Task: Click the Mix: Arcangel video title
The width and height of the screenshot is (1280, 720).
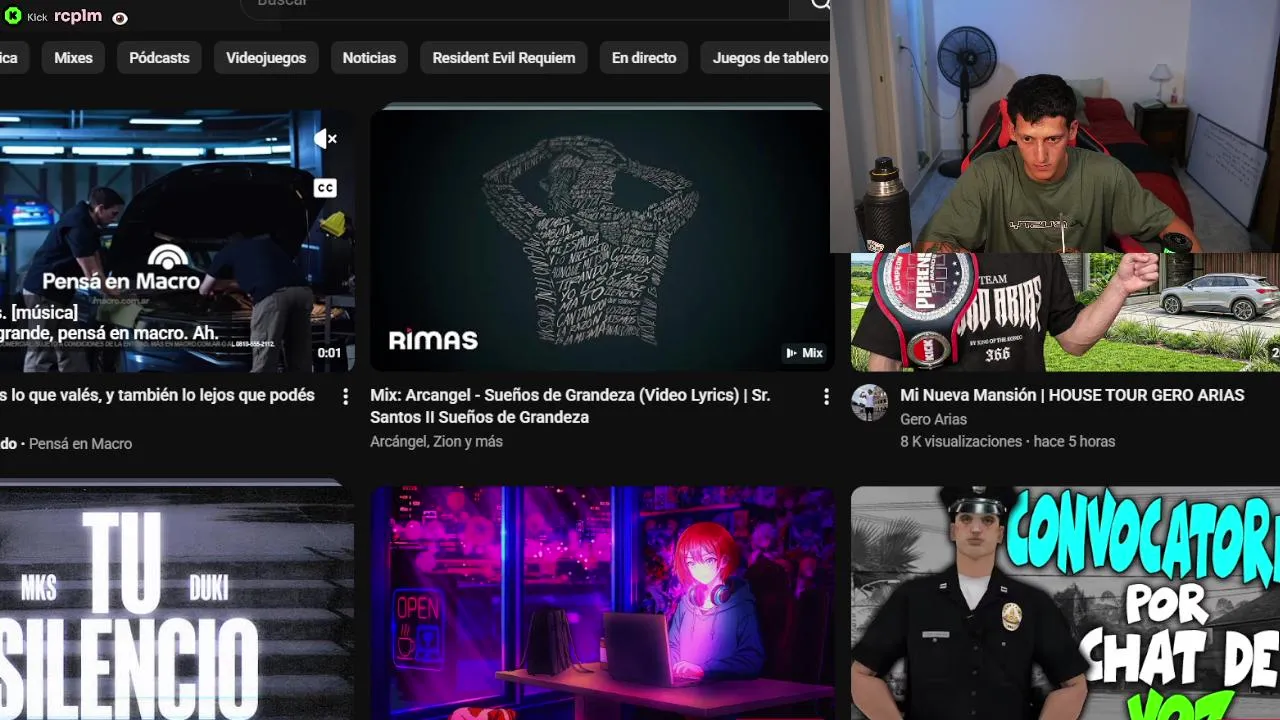Action: point(570,406)
